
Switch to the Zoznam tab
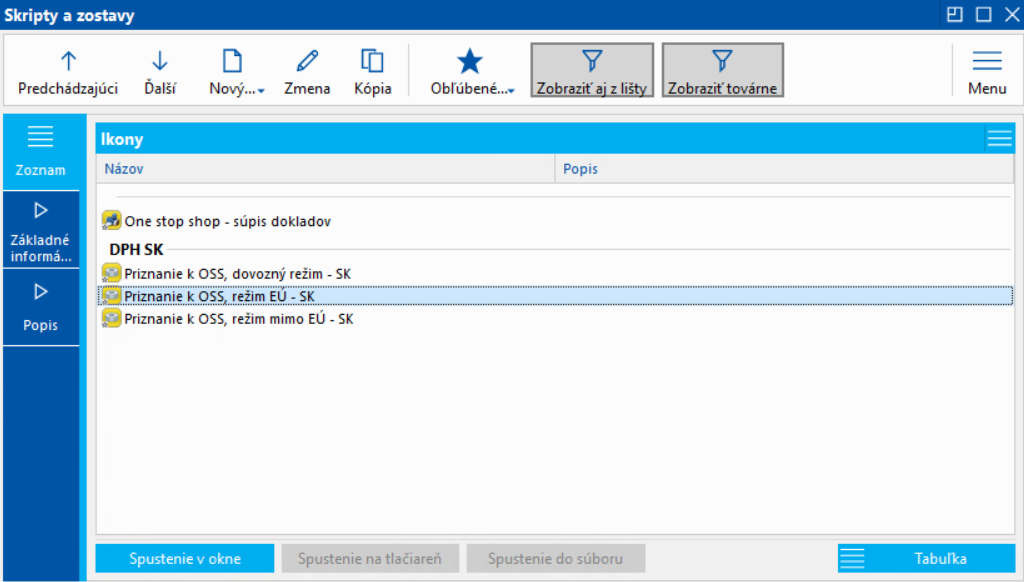[x=40, y=153]
